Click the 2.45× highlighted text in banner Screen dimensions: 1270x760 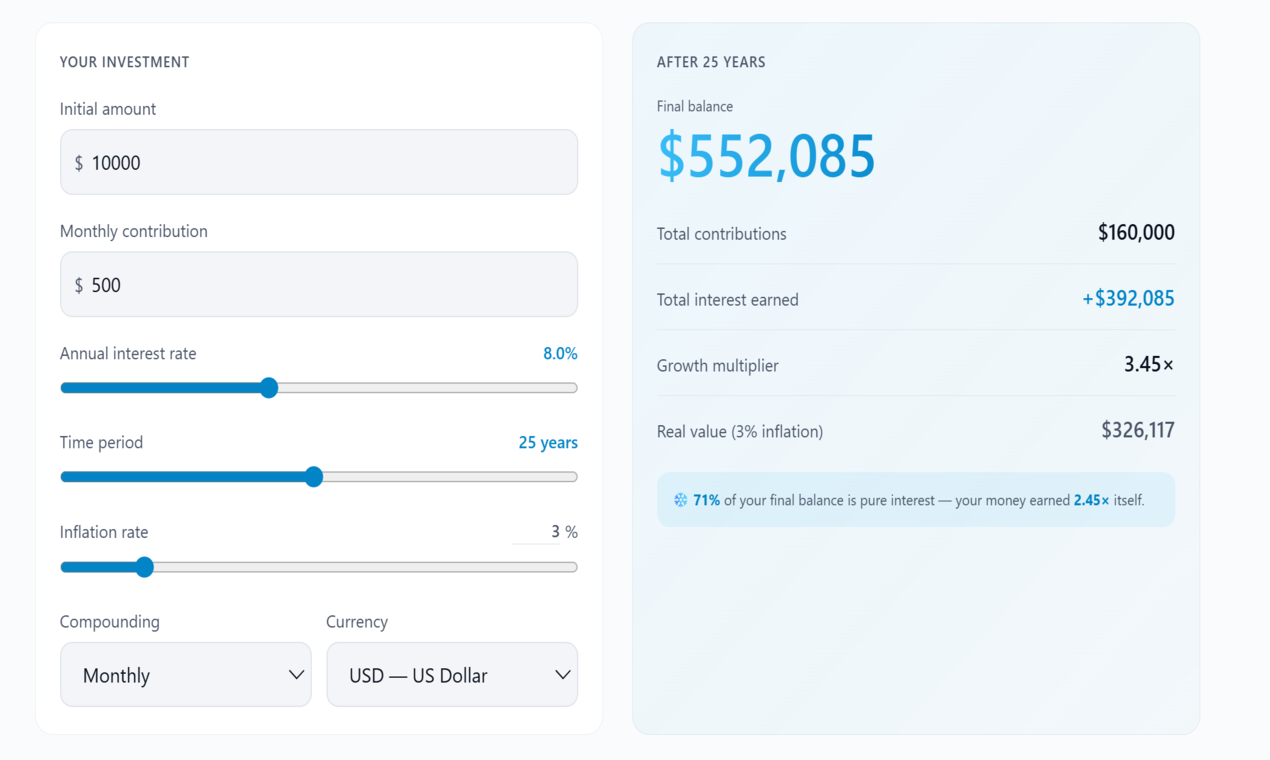tap(1092, 500)
